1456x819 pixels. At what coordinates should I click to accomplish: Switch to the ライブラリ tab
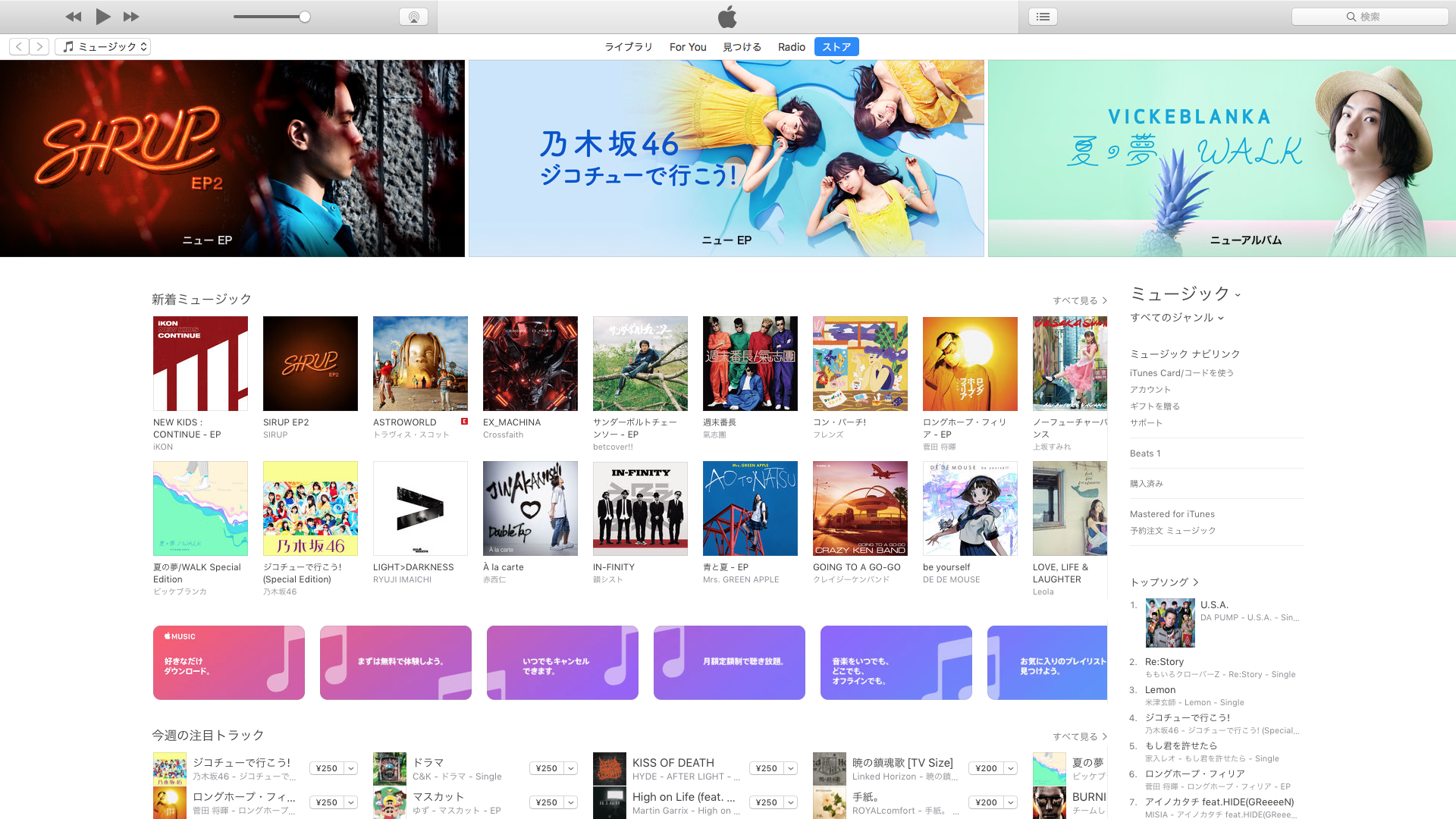point(628,47)
